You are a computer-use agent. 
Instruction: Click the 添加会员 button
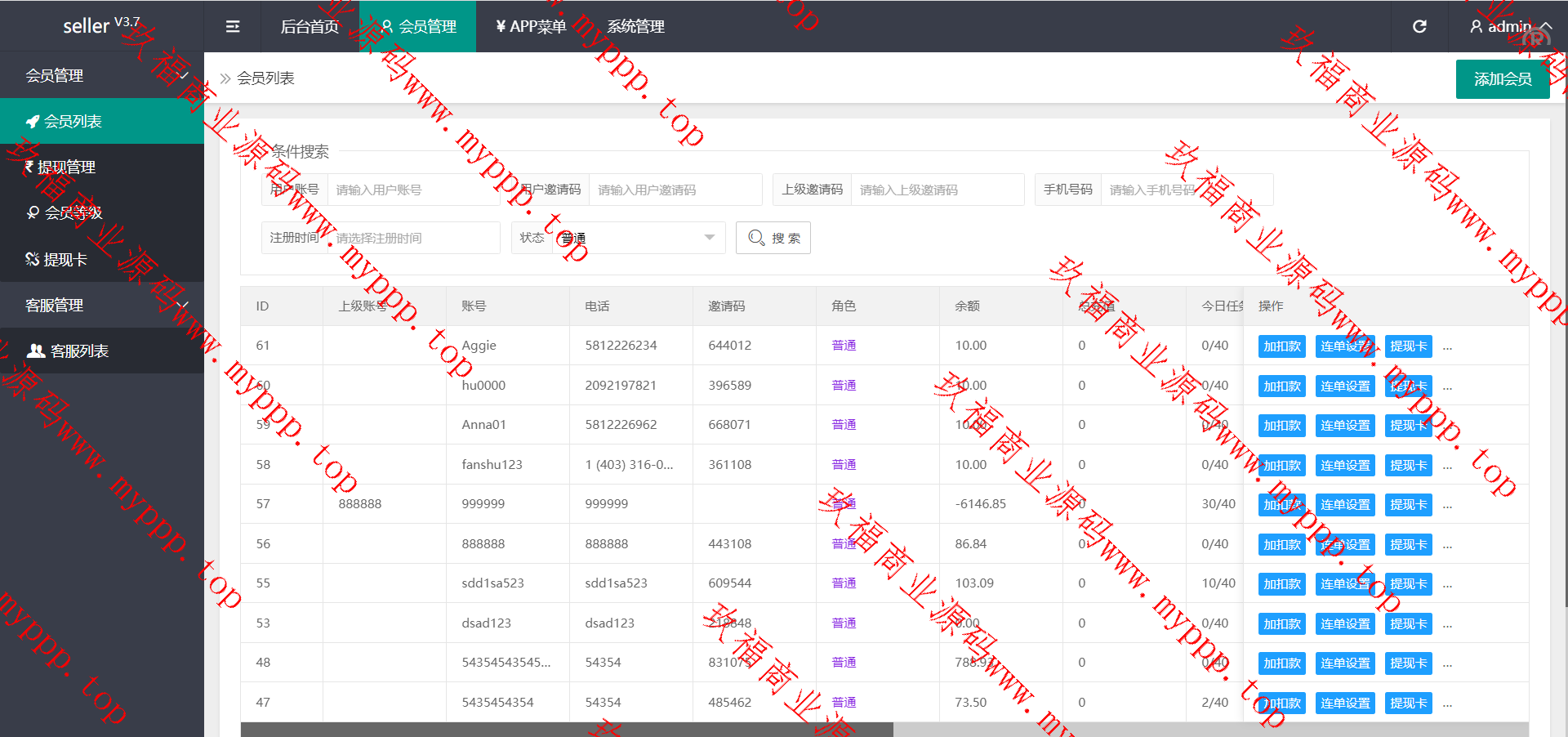click(x=1502, y=79)
